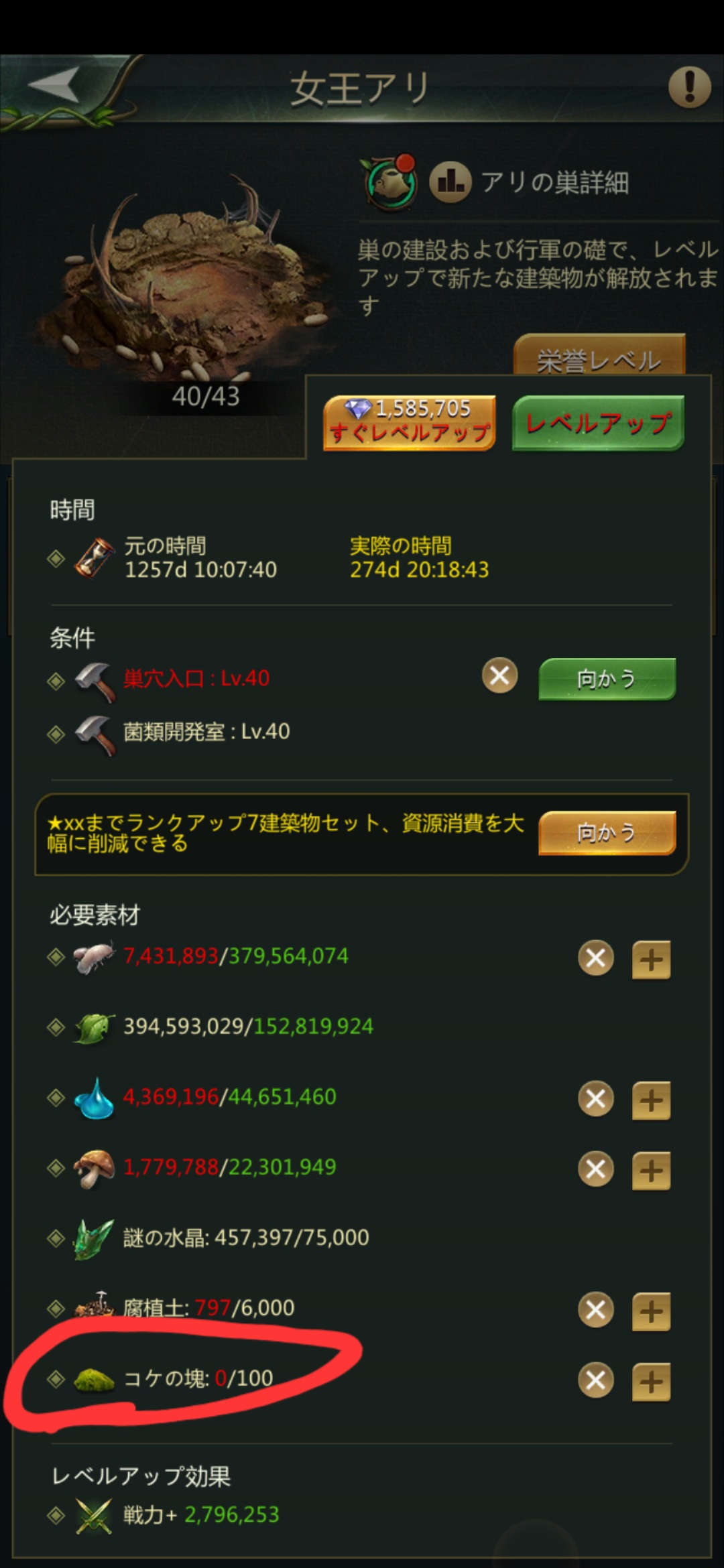Open the anthill statistics chart icon
The width and height of the screenshot is (724, 1568).
pyautogui.click(x=450, y=181)
